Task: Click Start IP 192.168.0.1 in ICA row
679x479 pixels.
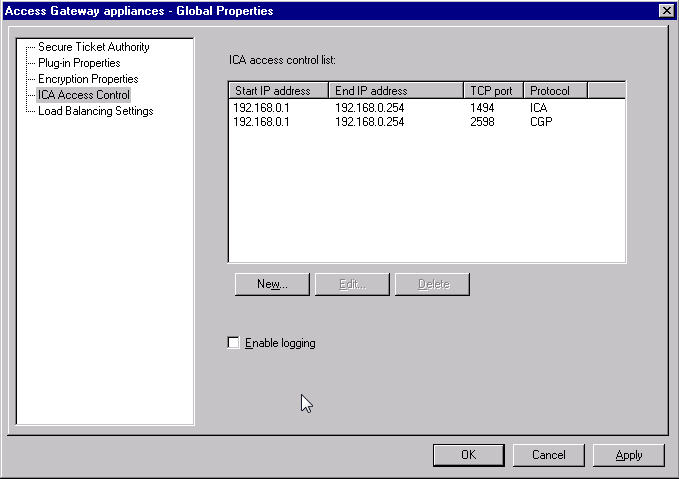Action: pyautogui.click(x=261, y=107)
